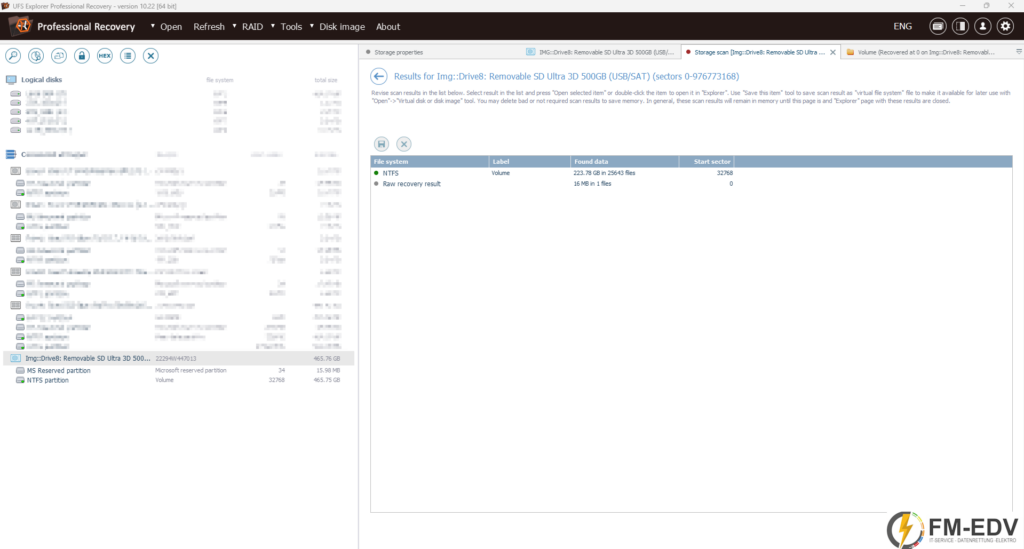Click the Professional Recovery logo icon
1024x549 pixels.
coord(21,26)
